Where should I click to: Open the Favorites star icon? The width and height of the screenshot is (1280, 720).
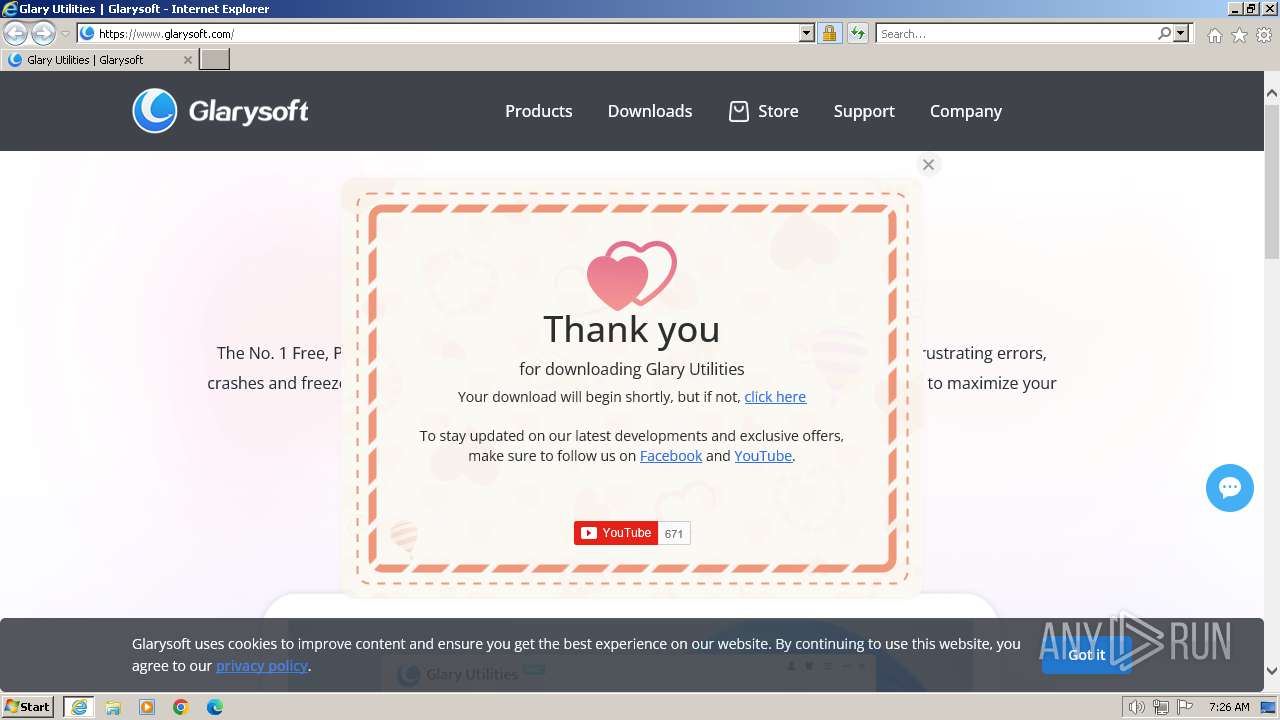point(1239,35)
